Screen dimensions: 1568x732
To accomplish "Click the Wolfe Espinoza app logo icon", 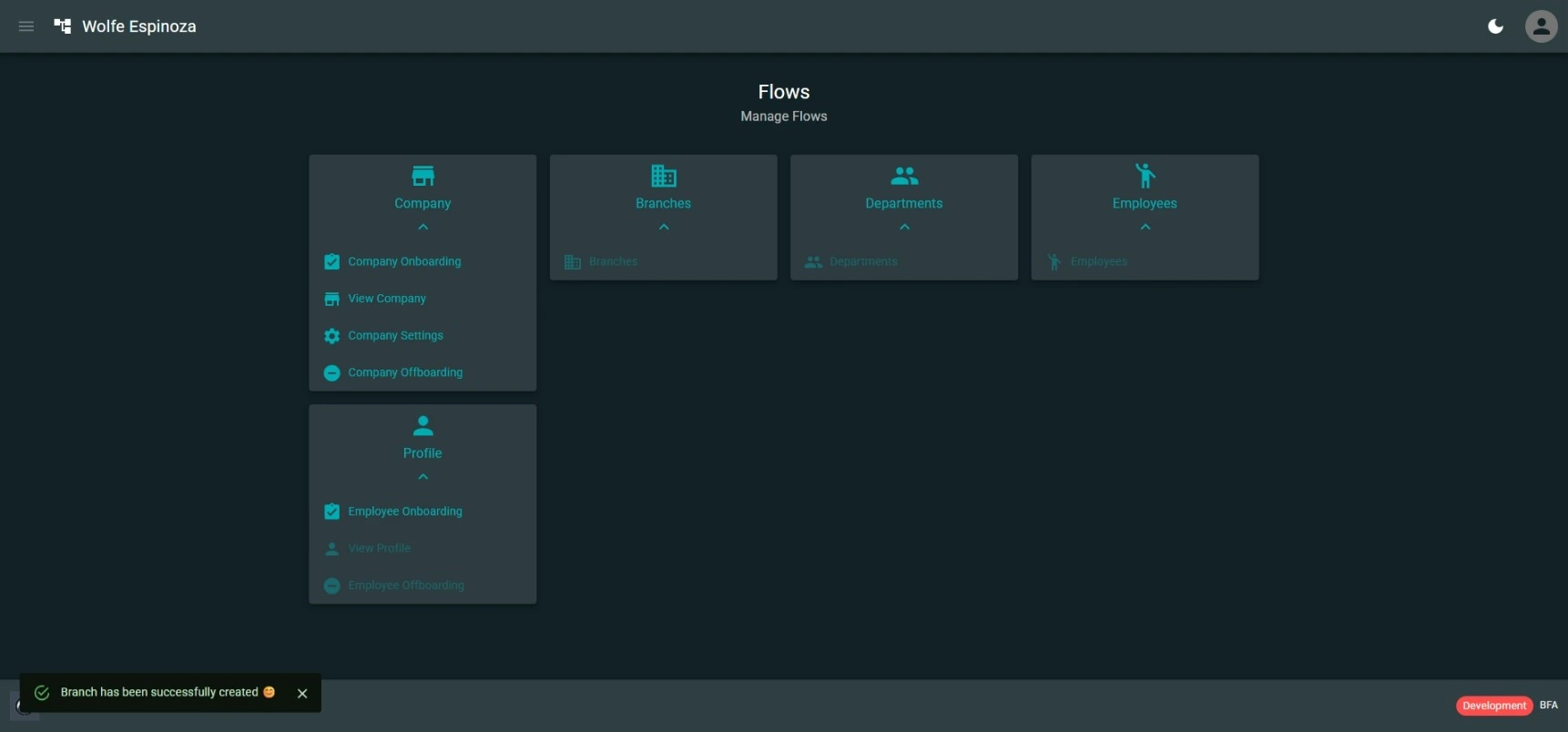I will pyautogui.click(x=63, y=26).
